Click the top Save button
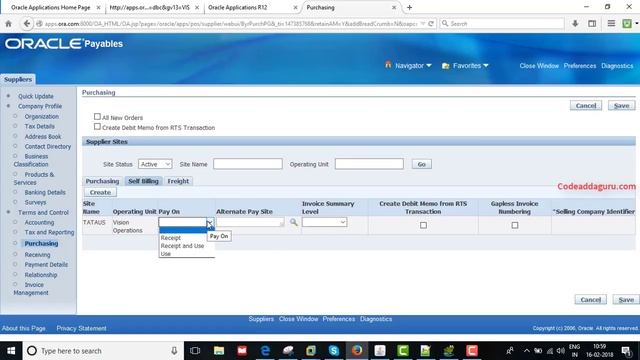 [x=621, y=105]
